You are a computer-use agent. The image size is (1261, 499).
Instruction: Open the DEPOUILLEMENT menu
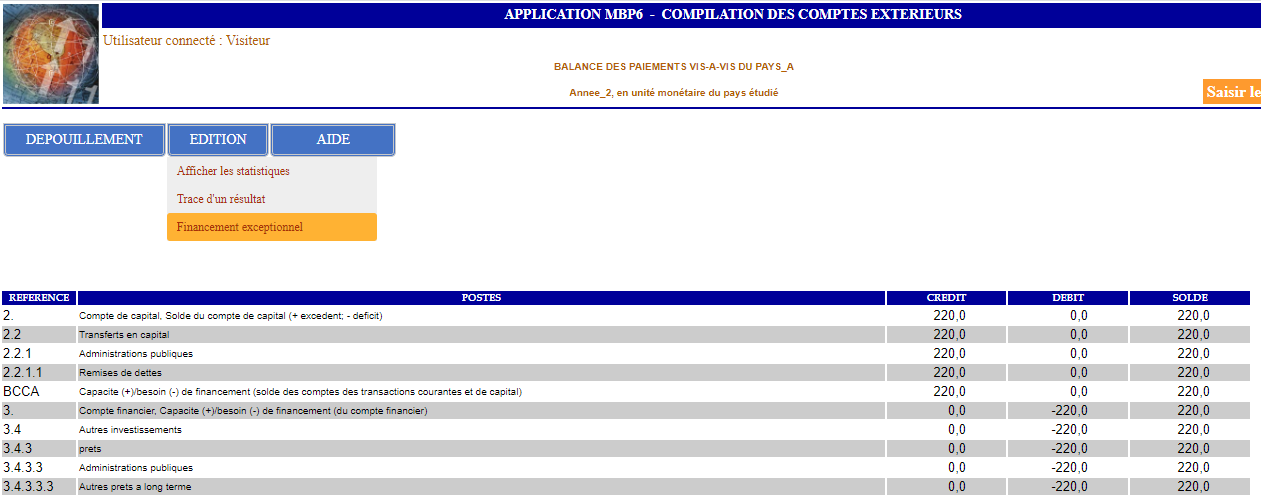tap(84, 140)
